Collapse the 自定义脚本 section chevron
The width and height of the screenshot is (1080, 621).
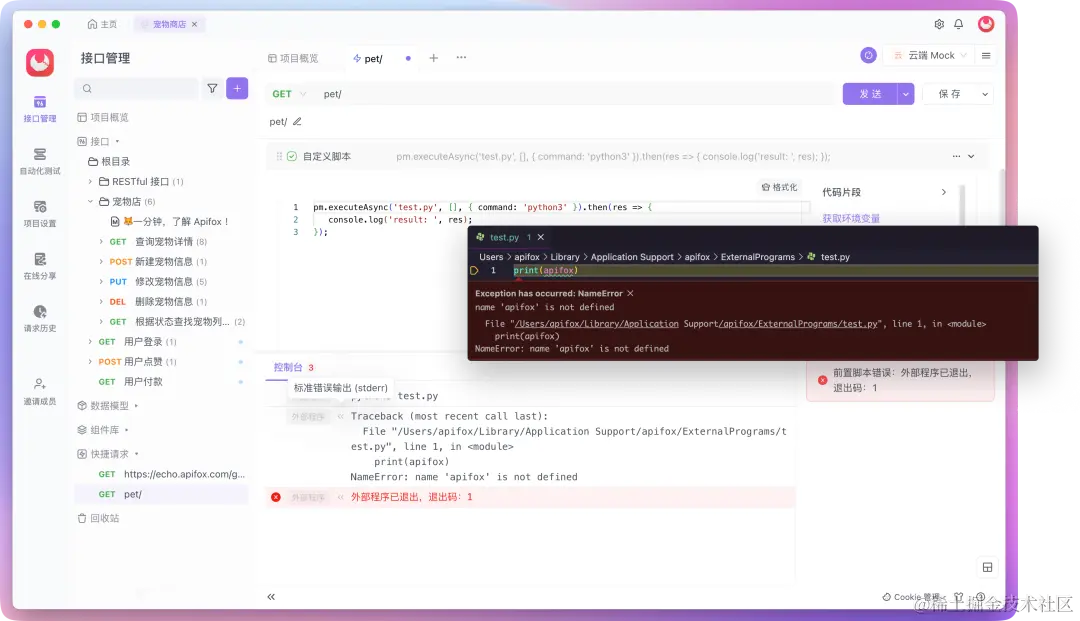pyautogui.click(x=971, y=156)
